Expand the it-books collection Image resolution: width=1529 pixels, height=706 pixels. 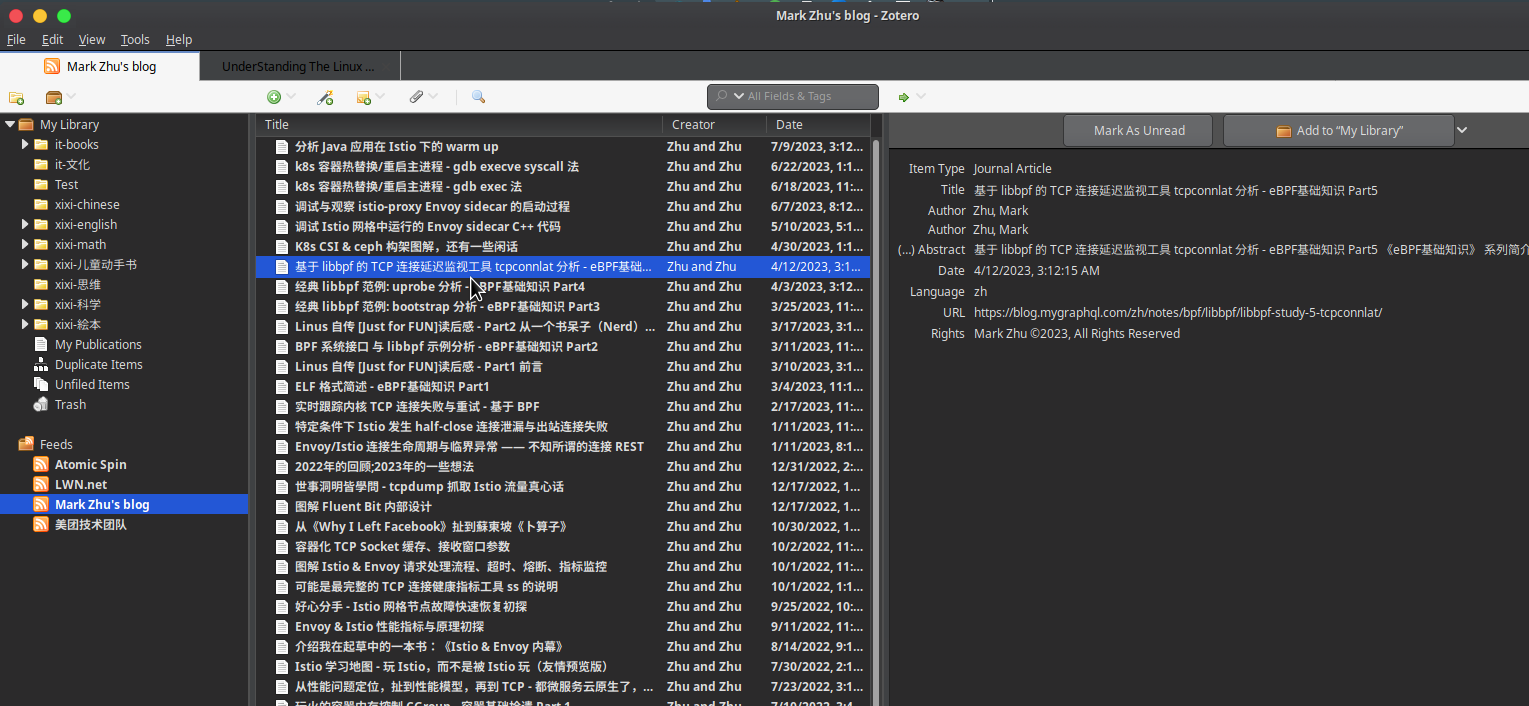(26, 144)
